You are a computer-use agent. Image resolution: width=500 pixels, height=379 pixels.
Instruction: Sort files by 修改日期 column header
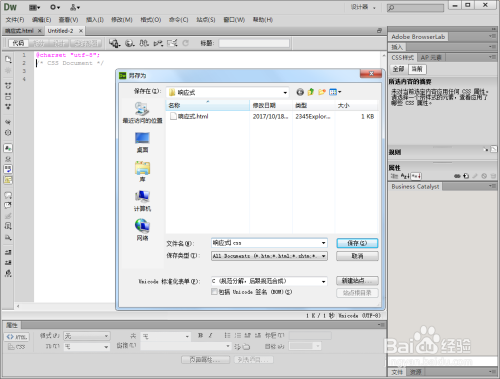(x=271, y=105)
